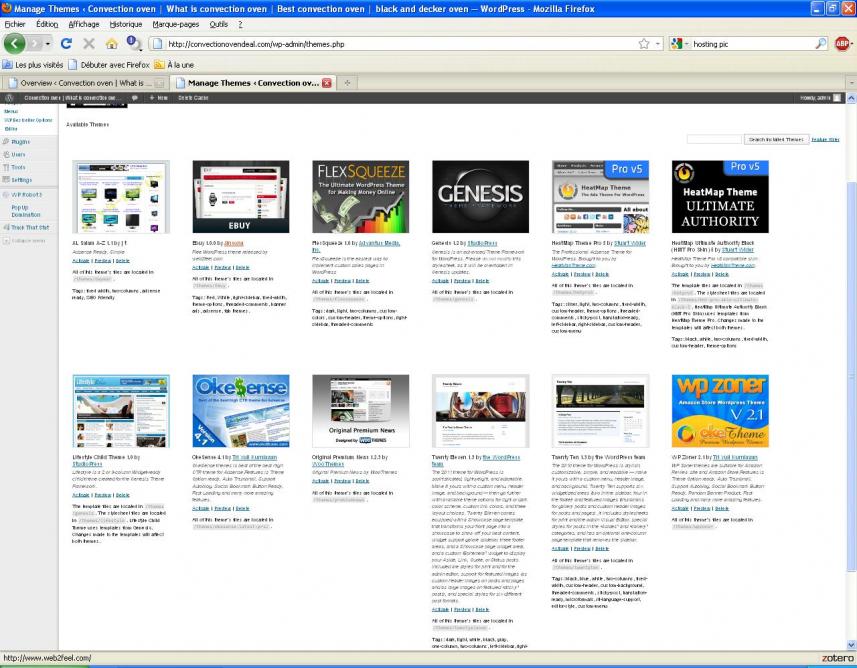The width and height of the screenshot is (857, 668).
Task: Click the Track That Stat sidebar icon
Action: 6,227
